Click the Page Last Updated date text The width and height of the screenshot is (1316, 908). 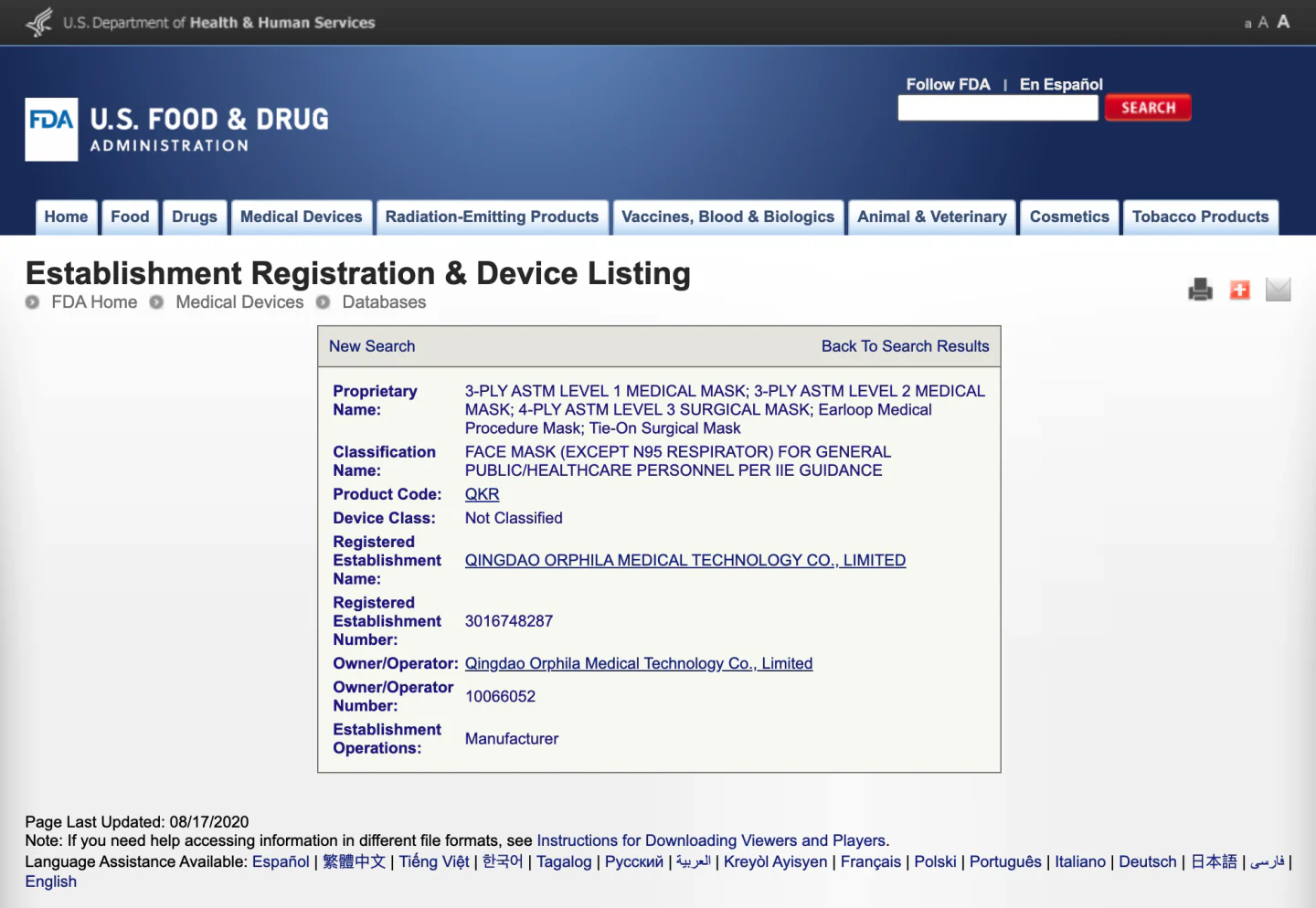137,822
